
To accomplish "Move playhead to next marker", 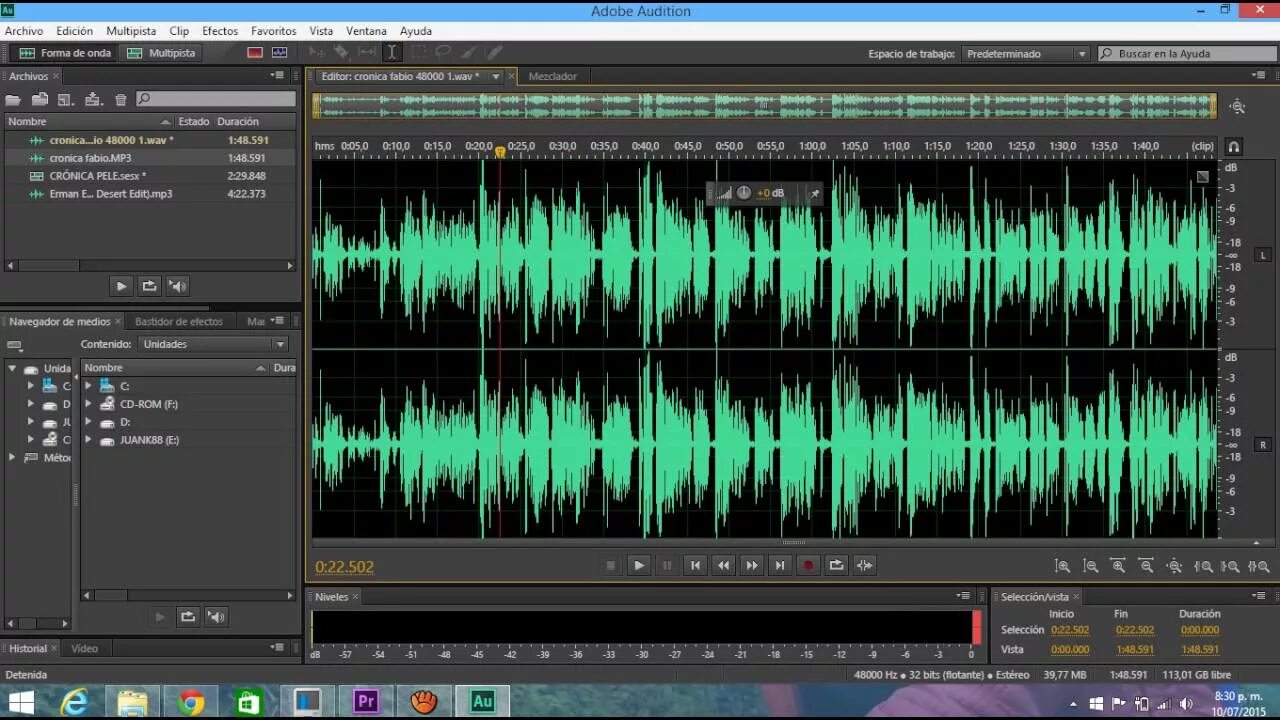I will [779, 565].
